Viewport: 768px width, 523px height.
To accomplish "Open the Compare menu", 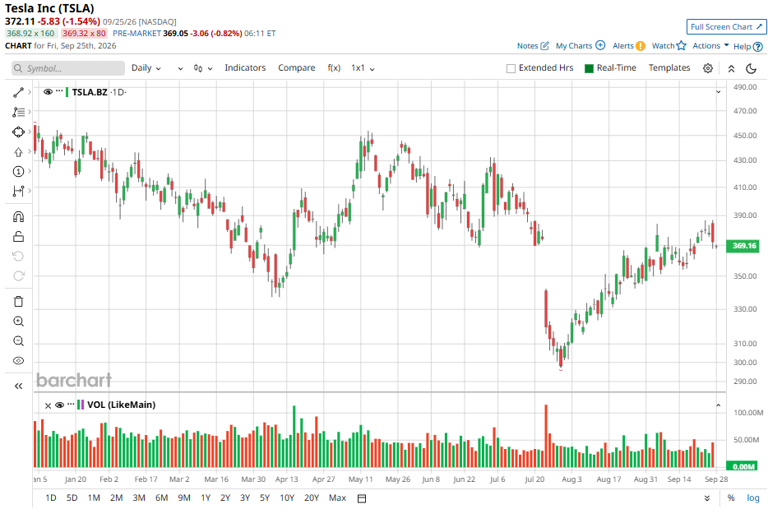I will 296,68.
